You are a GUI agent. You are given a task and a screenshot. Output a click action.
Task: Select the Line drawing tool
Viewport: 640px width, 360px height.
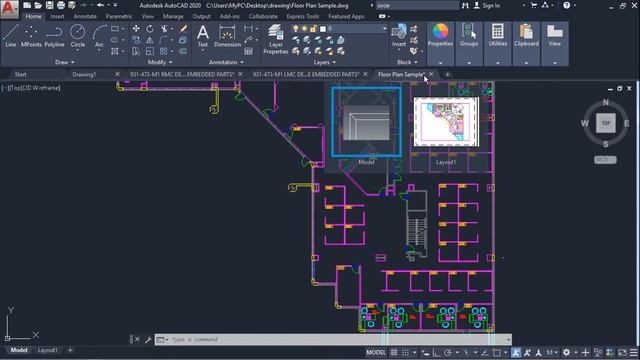[11, 36]
